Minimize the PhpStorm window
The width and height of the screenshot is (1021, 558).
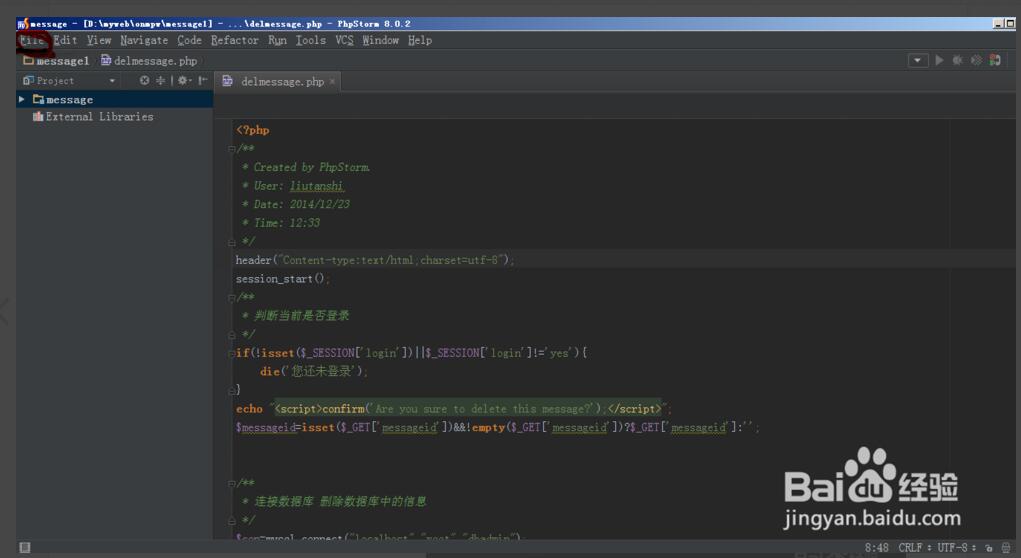tap(998, 23)
